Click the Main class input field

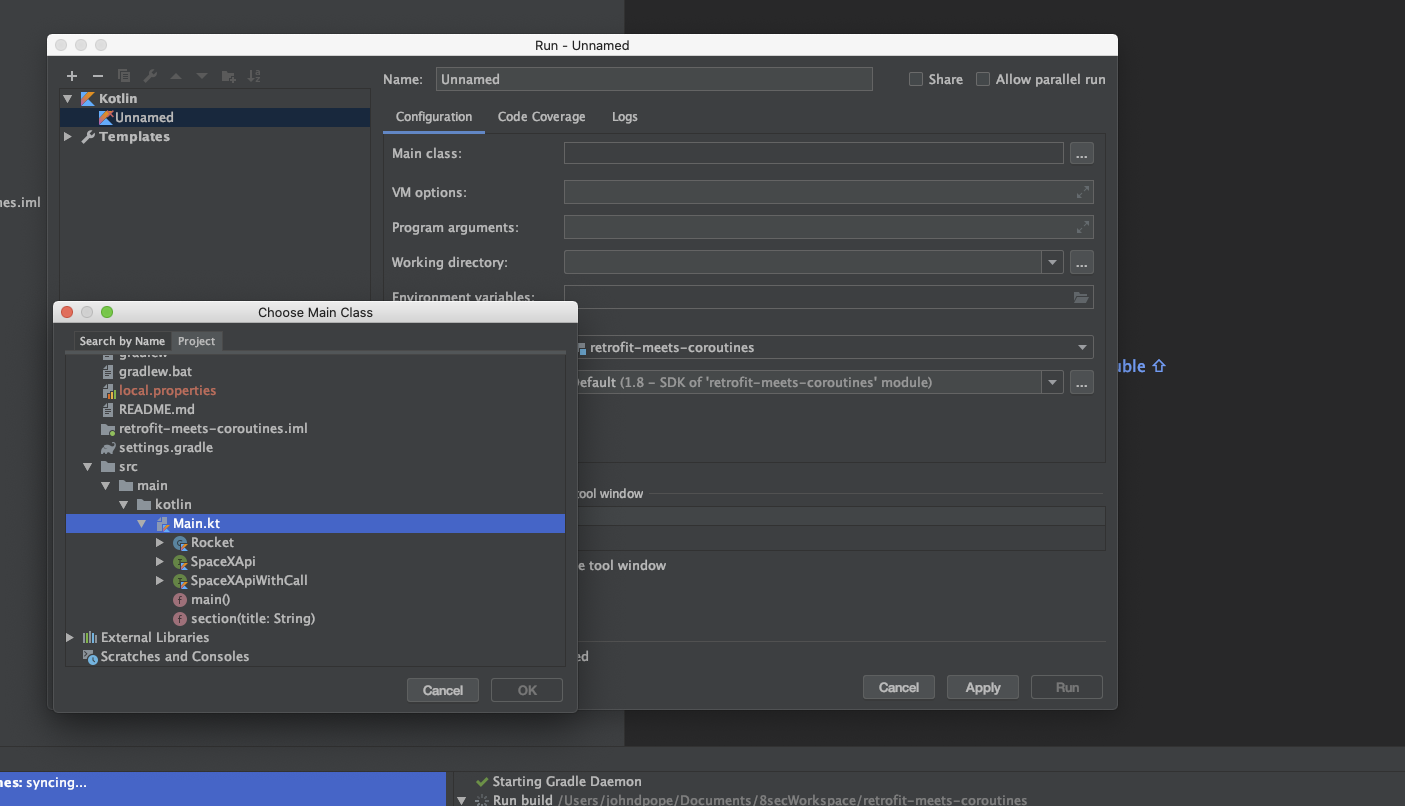pyautogui.click(x=814, y=153)
